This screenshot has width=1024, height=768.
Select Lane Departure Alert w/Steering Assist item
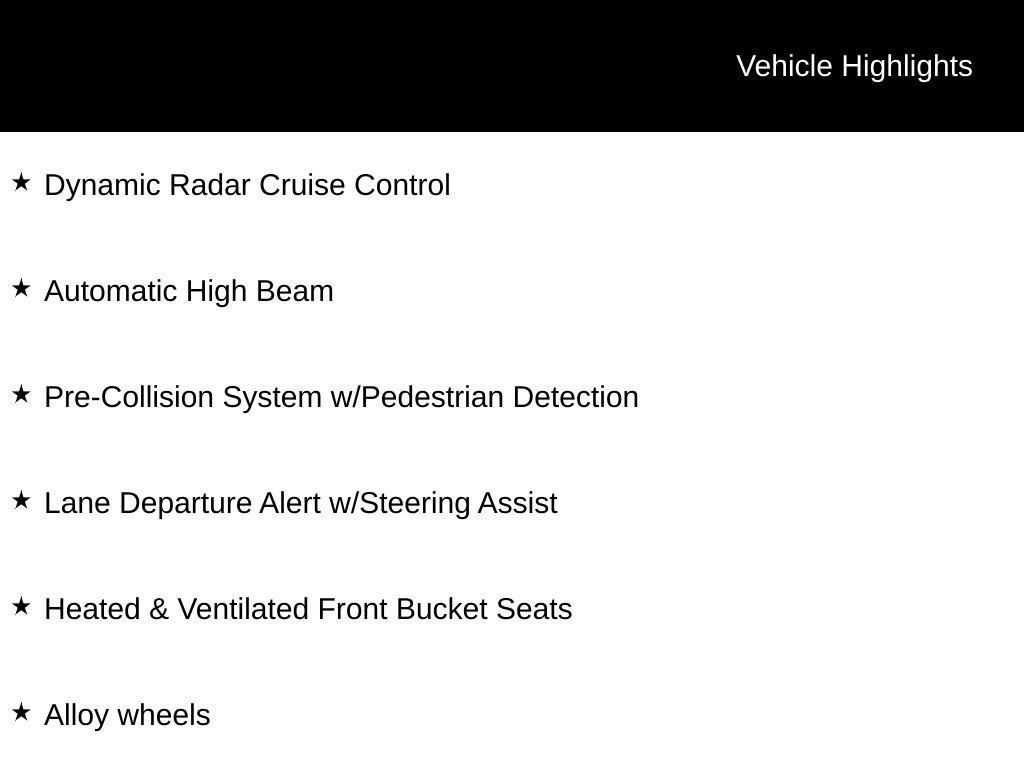click(301, 503)
